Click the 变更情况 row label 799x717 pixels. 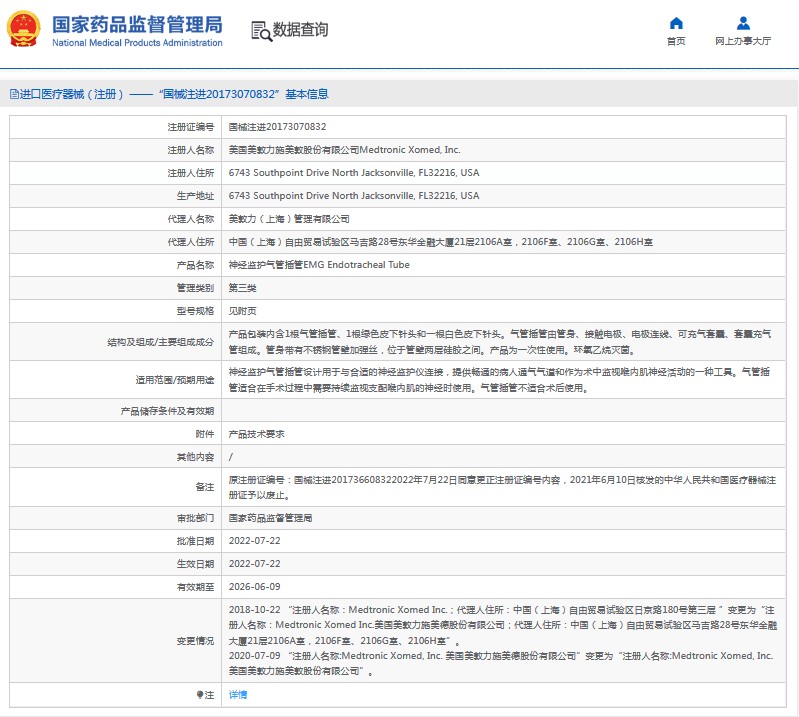[x=195, y=641]
